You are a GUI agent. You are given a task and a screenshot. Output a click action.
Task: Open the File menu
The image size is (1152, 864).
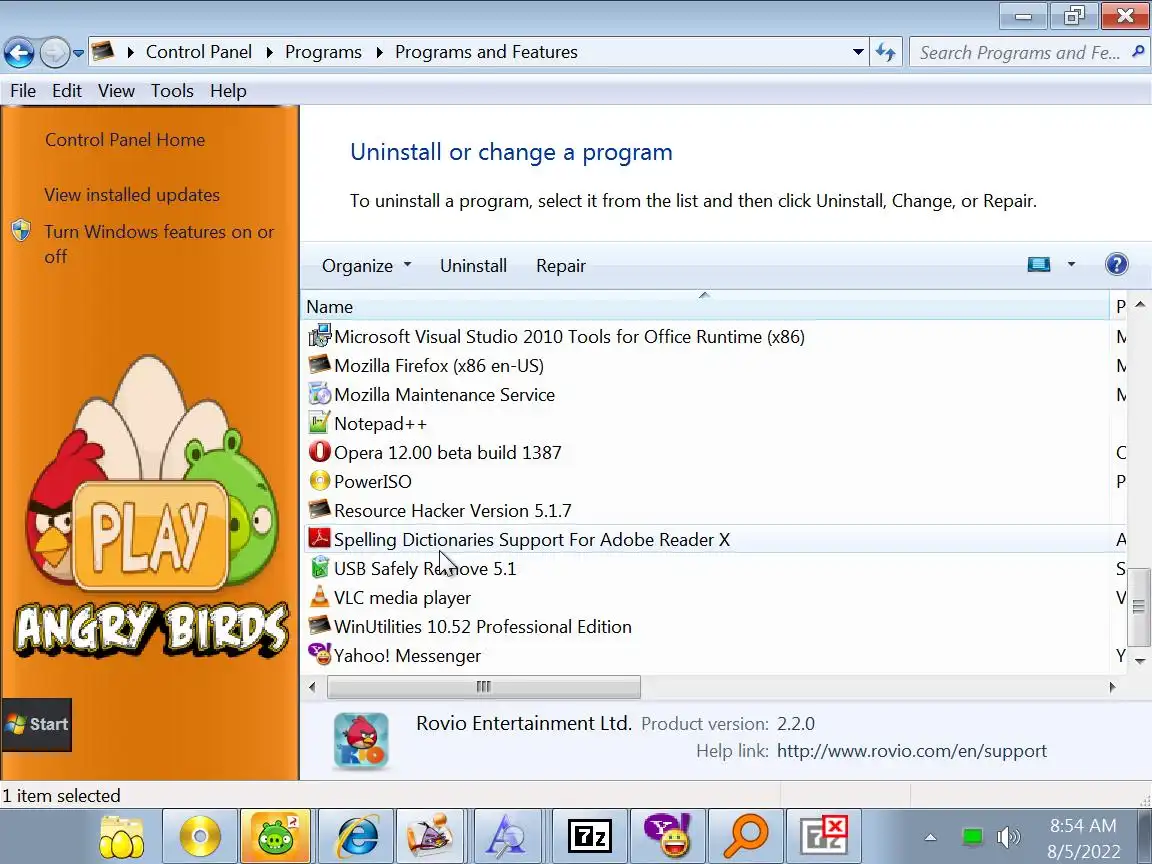click(x=23, y=91)
